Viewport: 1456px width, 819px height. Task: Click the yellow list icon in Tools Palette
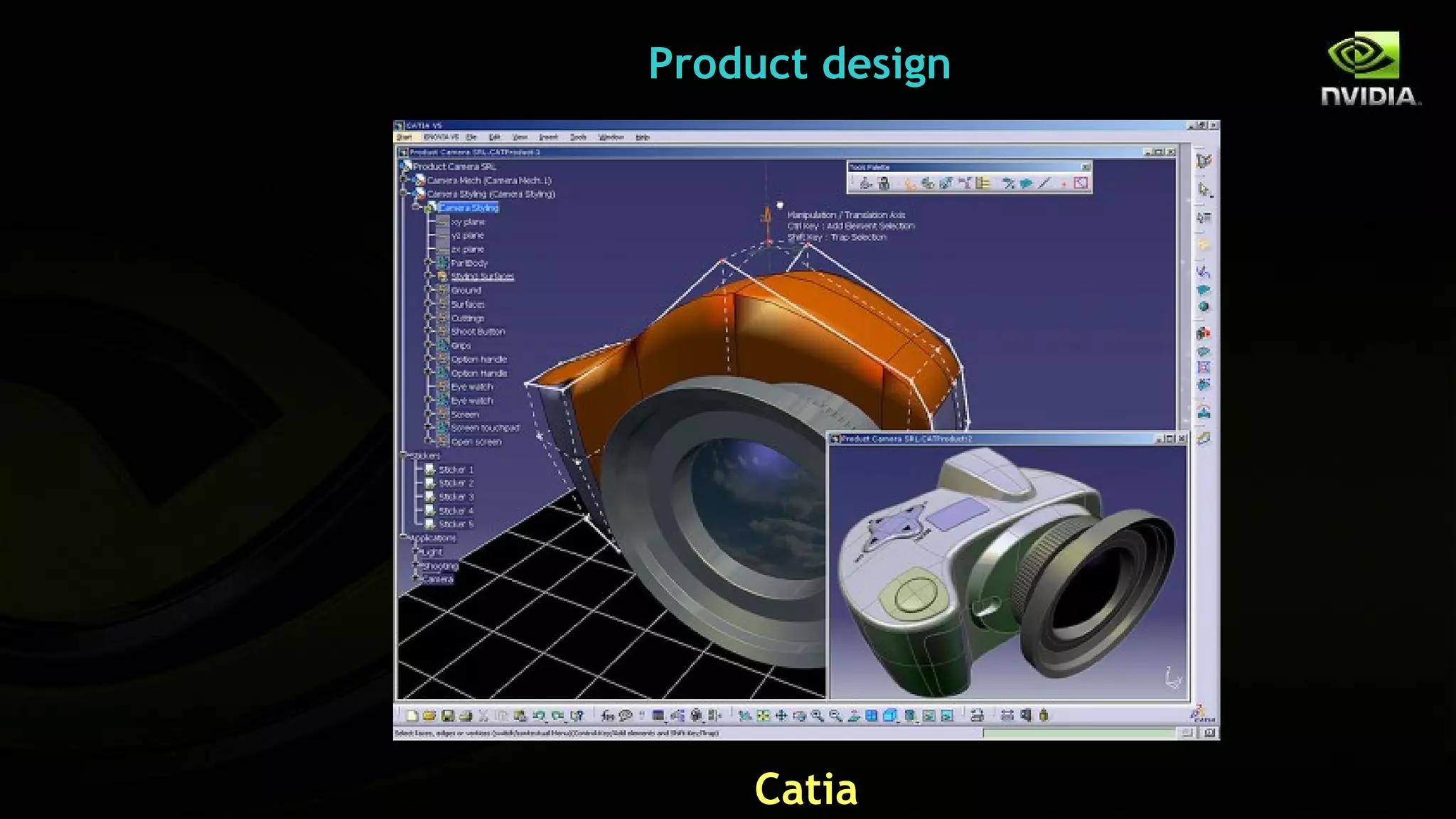click(x=983, y=183)
